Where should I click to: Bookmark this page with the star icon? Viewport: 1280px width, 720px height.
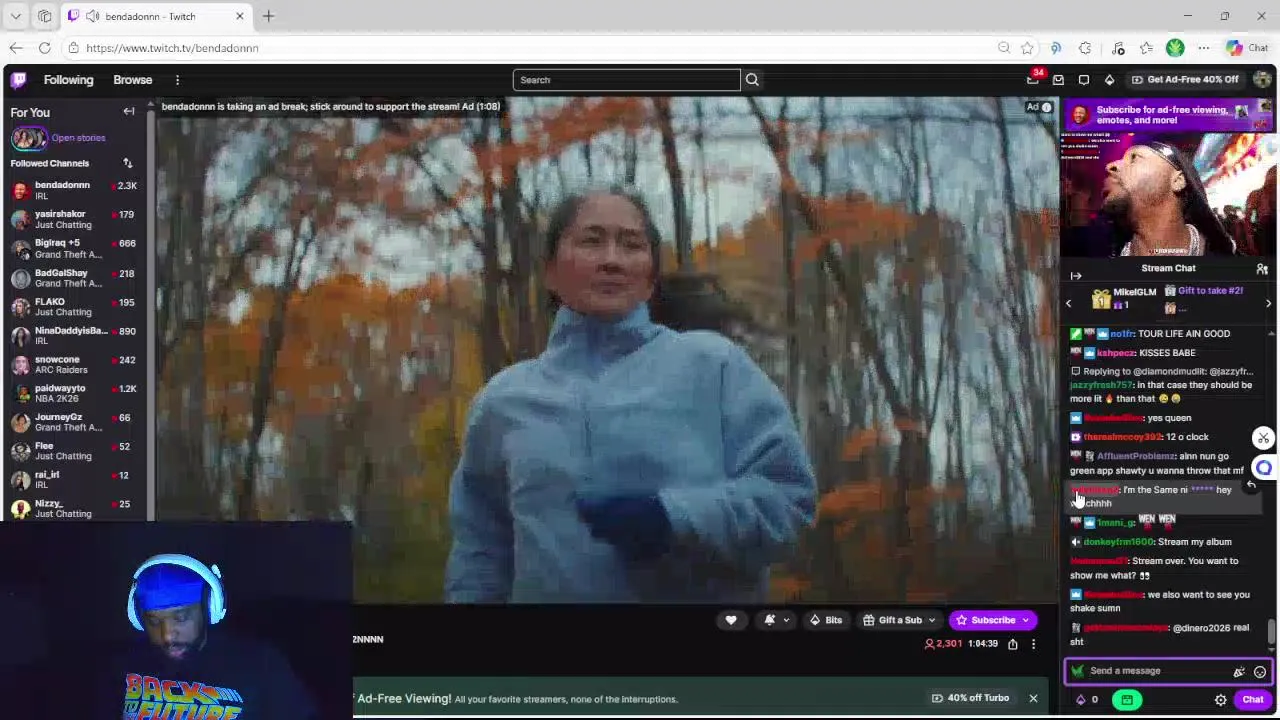coord(1027,48)
